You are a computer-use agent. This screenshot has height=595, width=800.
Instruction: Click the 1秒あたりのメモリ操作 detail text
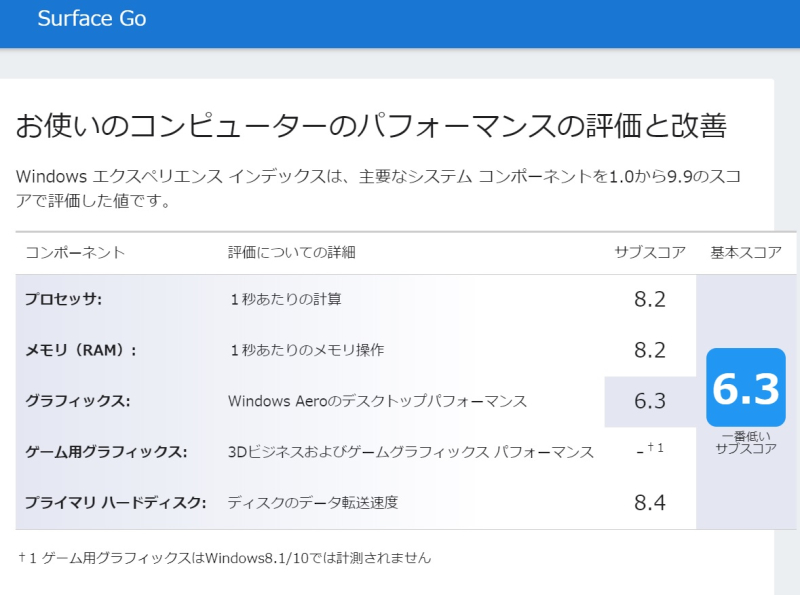click(307, 350)
